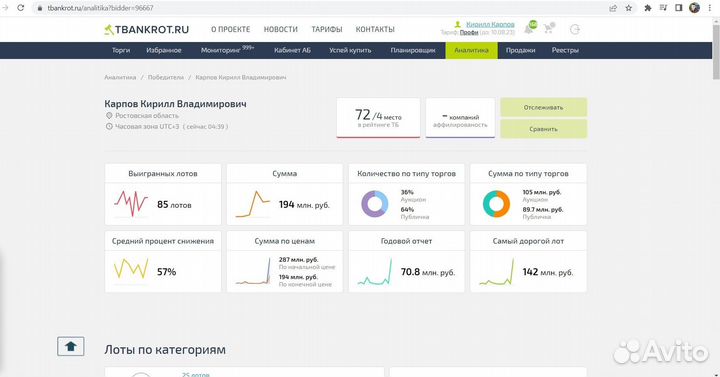720x377 pixels.
Task: Click the location pin icon near Ростовская область
Action: pyautogui.click(x=109, y=116)
